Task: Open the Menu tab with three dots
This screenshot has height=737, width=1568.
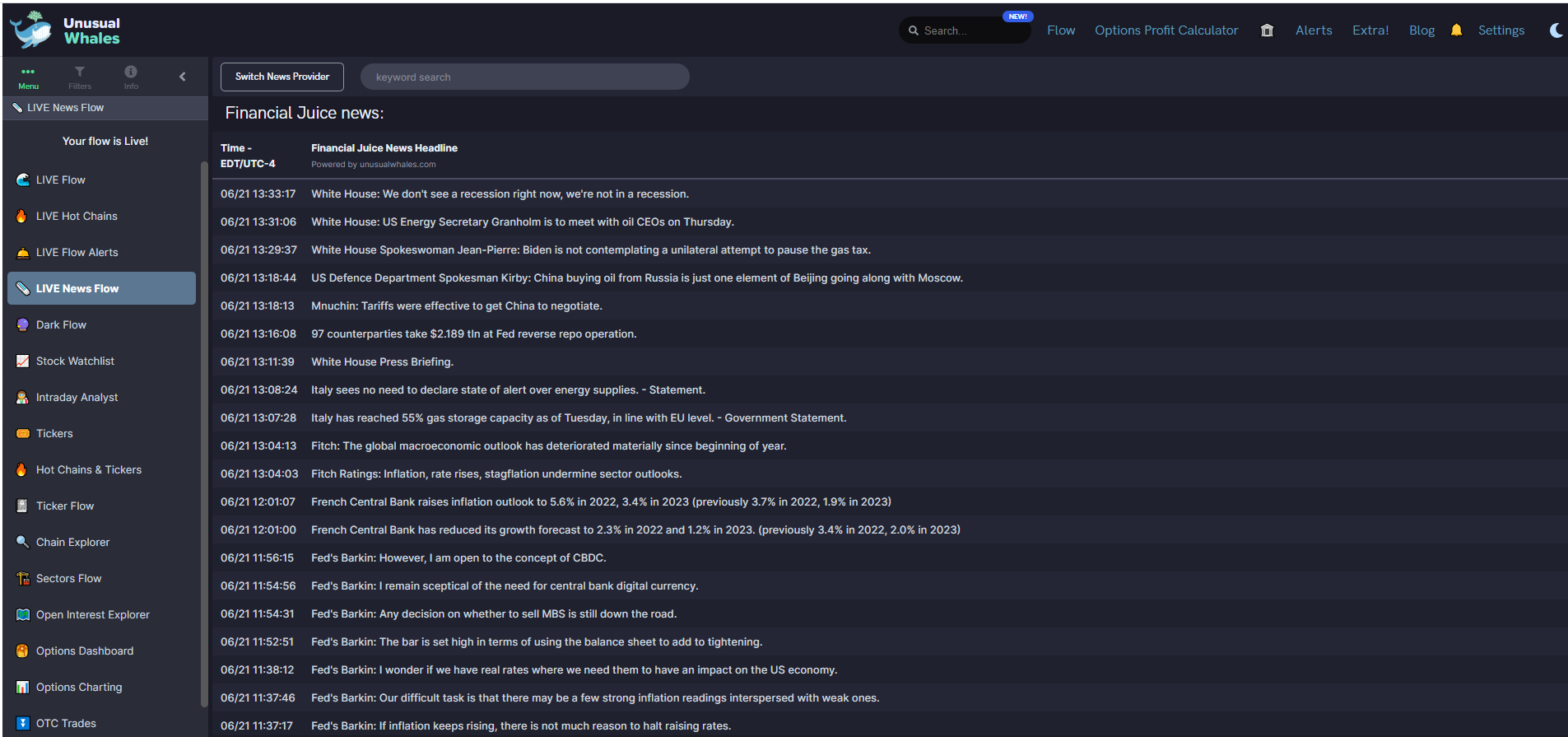Action: point(28,77)
